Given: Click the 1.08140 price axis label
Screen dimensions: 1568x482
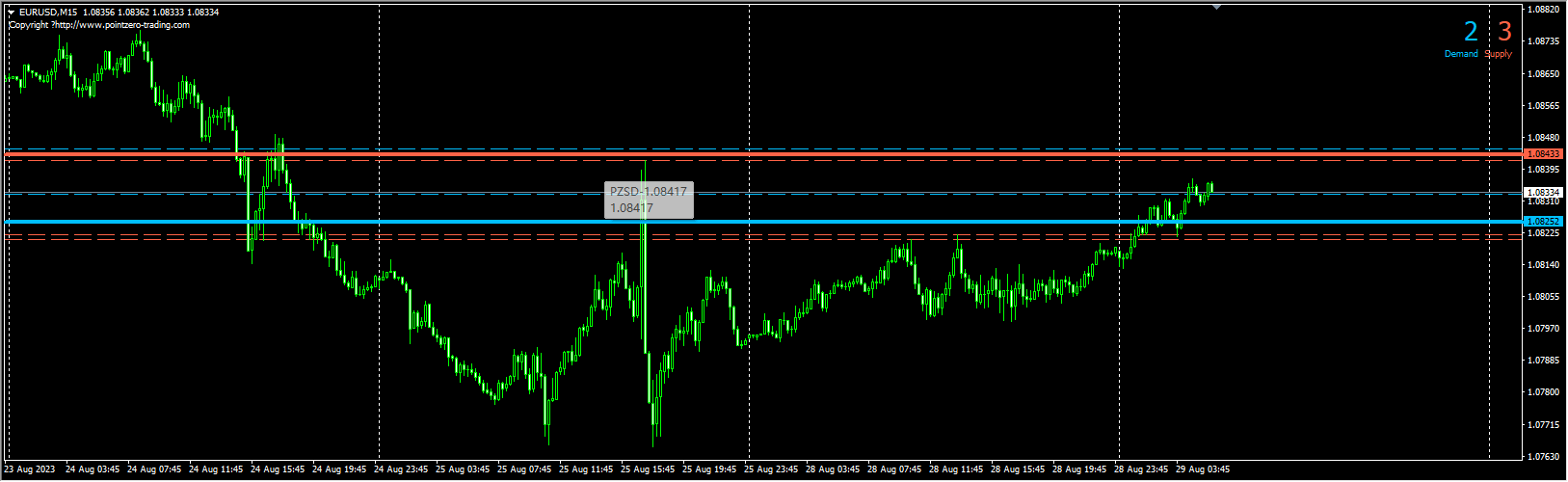Looking at the screenshot, I should pos(1545,265).
